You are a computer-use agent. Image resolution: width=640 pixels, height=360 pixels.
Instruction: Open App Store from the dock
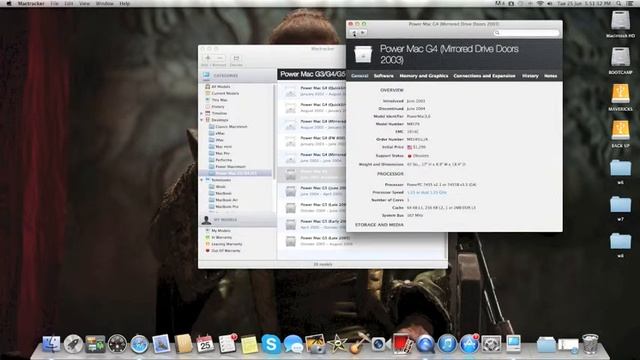click(x=469, y=344)
